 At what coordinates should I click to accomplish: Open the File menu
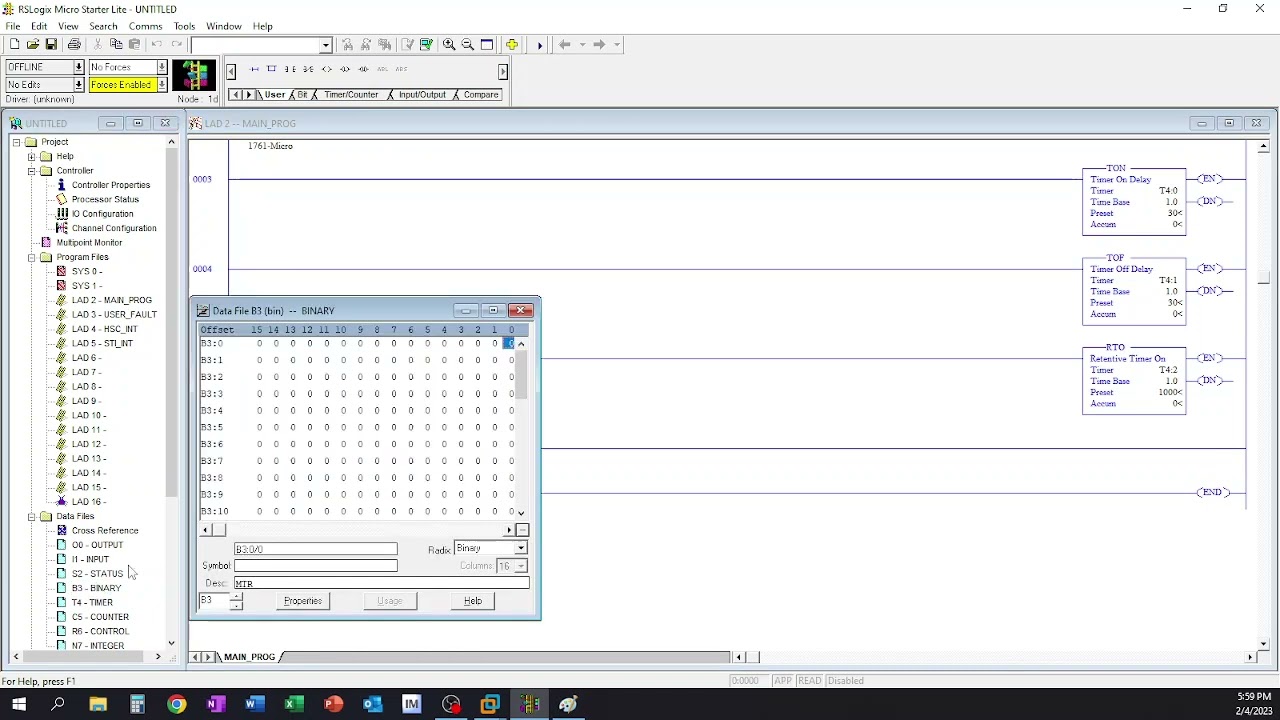(13, 26)
